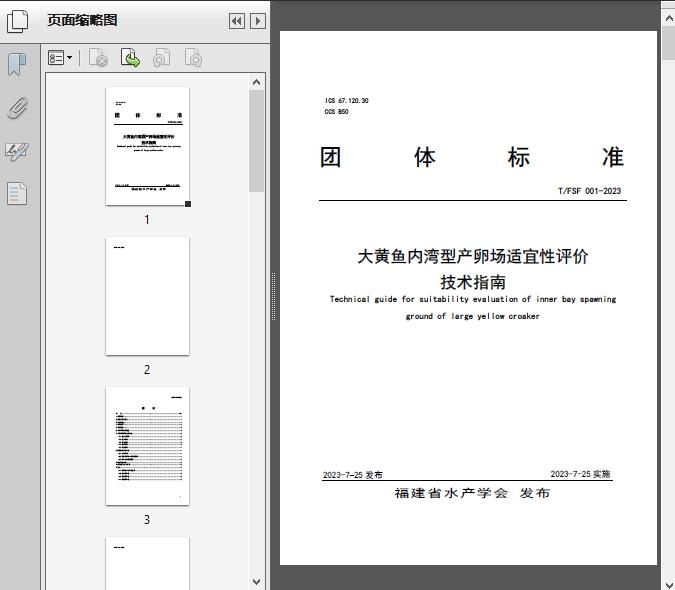
Task: Rotate pages clockwise
Action: [193, 58]
